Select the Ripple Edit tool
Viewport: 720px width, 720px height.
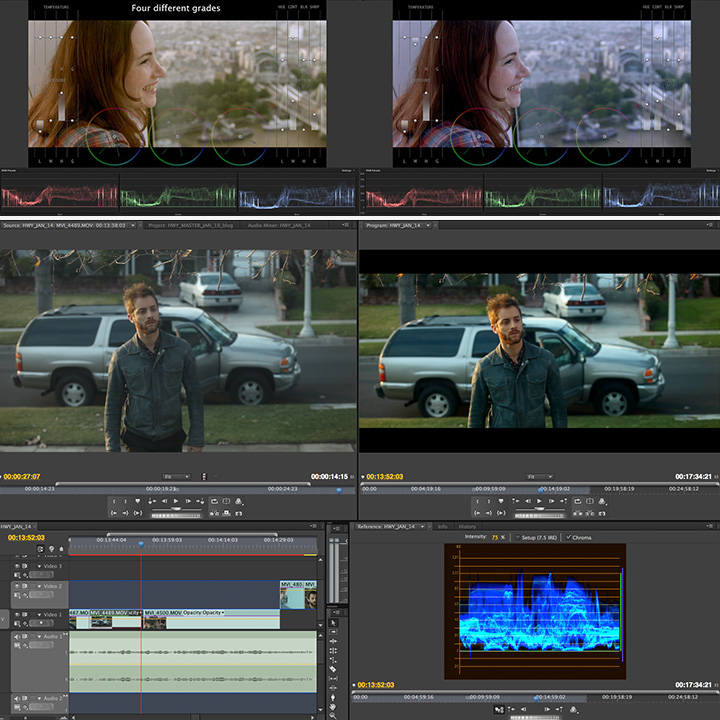click(333, 641)
